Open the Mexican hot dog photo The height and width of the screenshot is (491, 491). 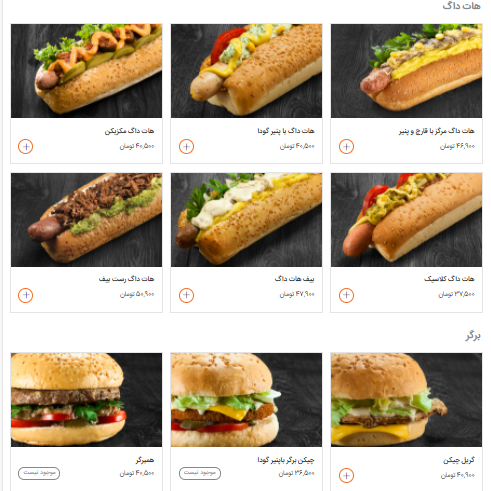[86, 71]
